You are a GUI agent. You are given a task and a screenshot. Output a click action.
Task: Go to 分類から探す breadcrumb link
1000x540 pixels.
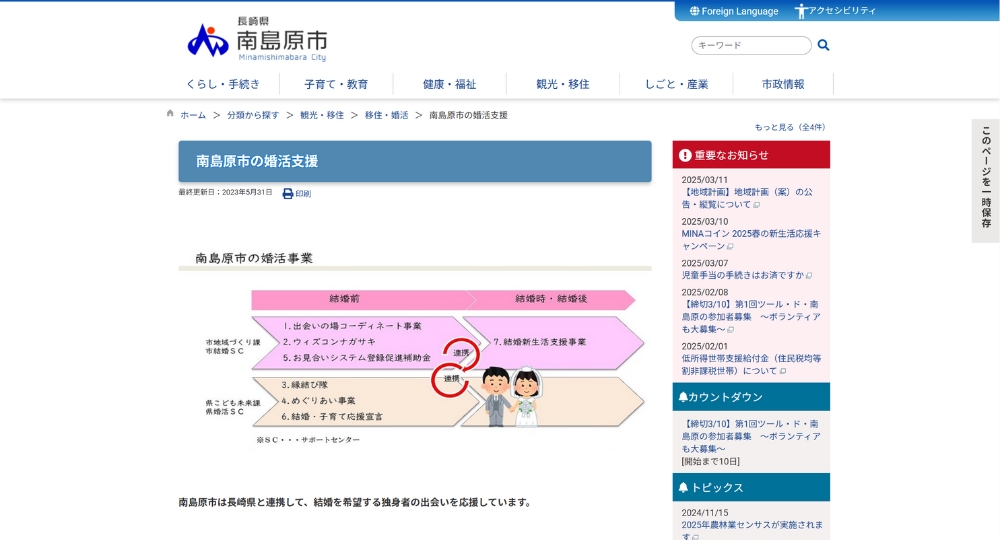(253, 115)
